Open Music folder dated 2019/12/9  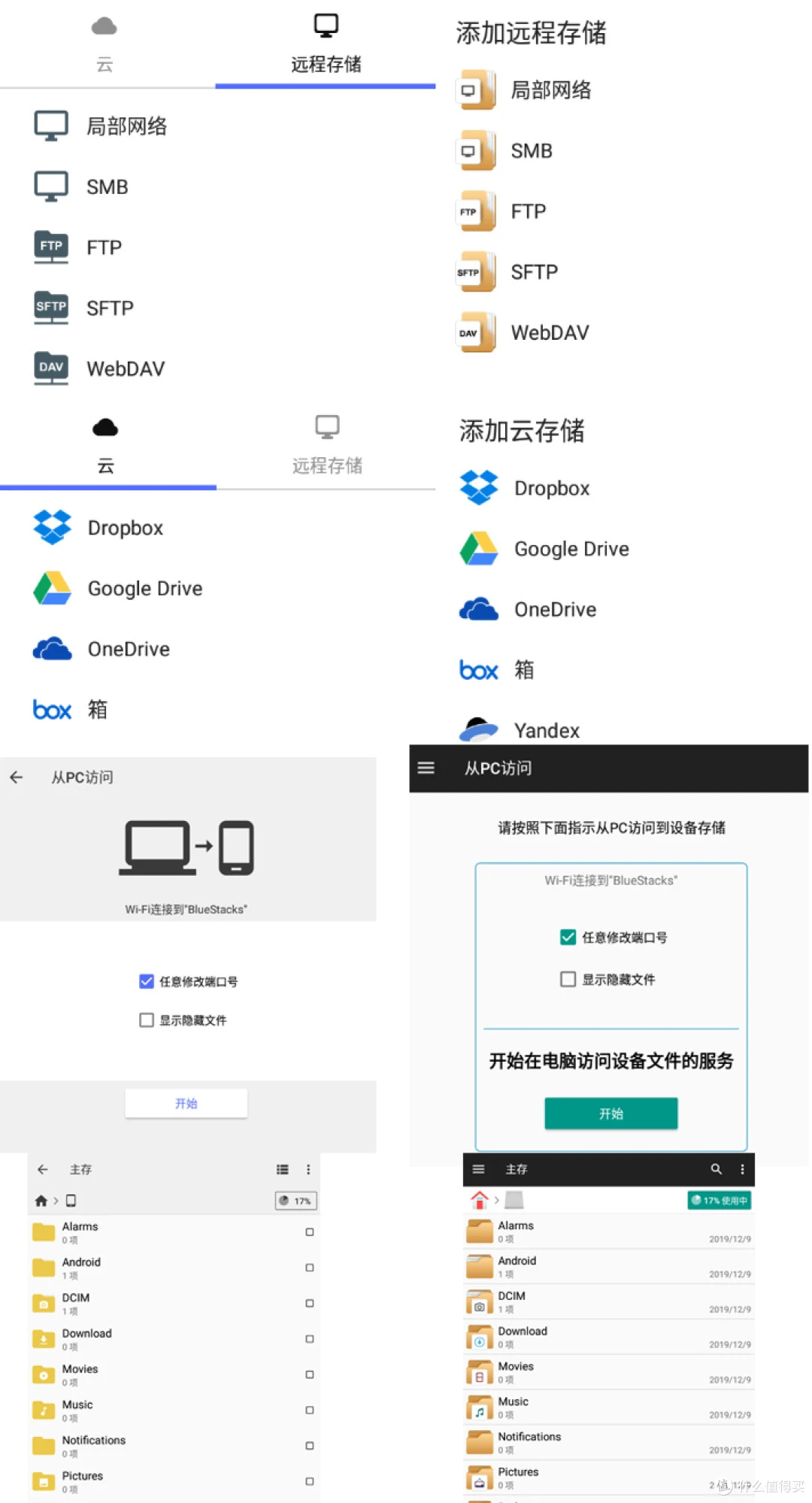coord(609,1408)
